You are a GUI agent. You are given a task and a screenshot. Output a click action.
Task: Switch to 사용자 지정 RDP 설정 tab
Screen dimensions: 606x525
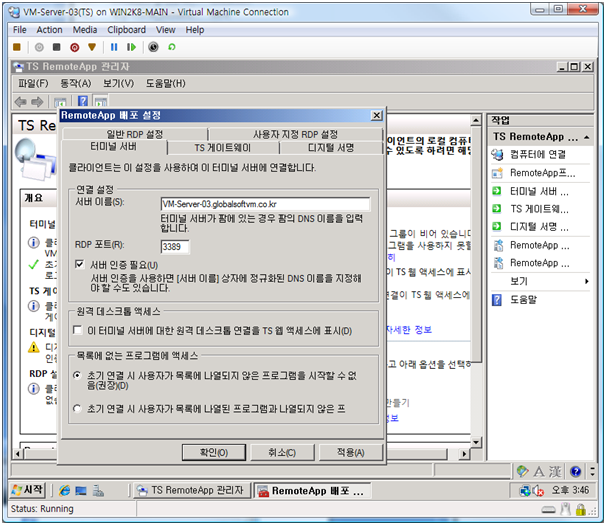[x=295, y=134]
